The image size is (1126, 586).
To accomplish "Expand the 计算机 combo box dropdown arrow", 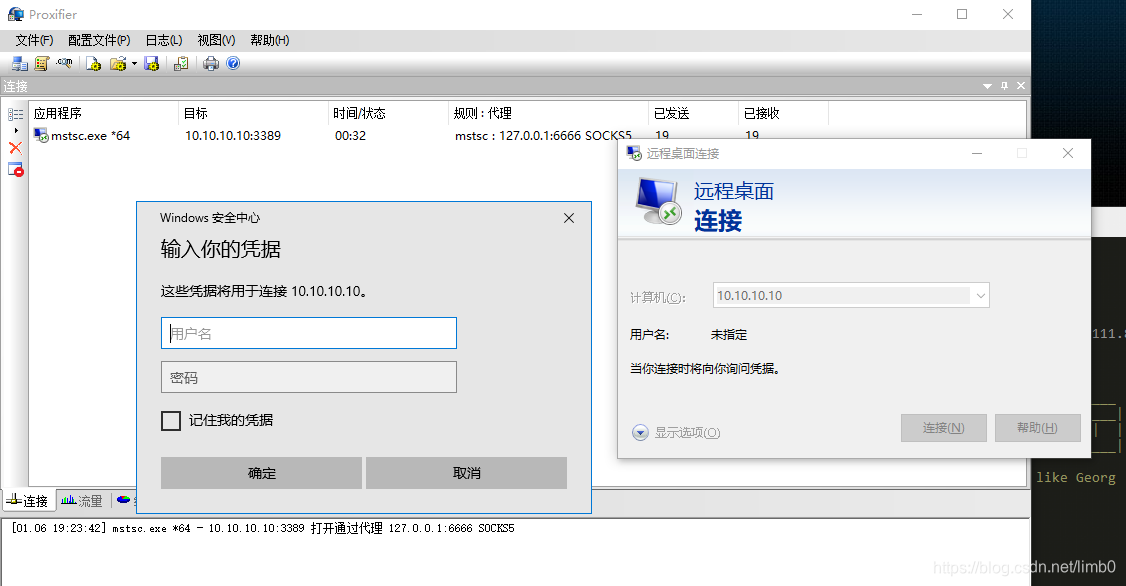I will coord(980,296).
